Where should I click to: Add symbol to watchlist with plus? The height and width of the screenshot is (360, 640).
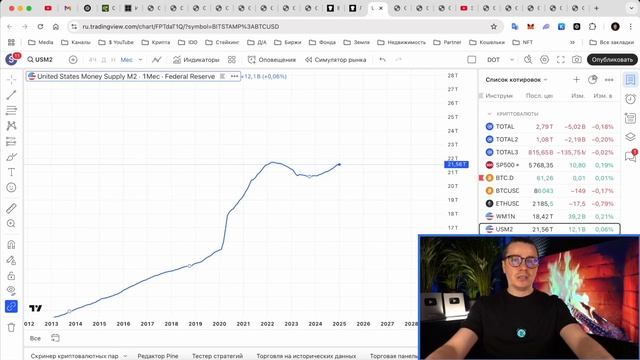tap(576, 80)
